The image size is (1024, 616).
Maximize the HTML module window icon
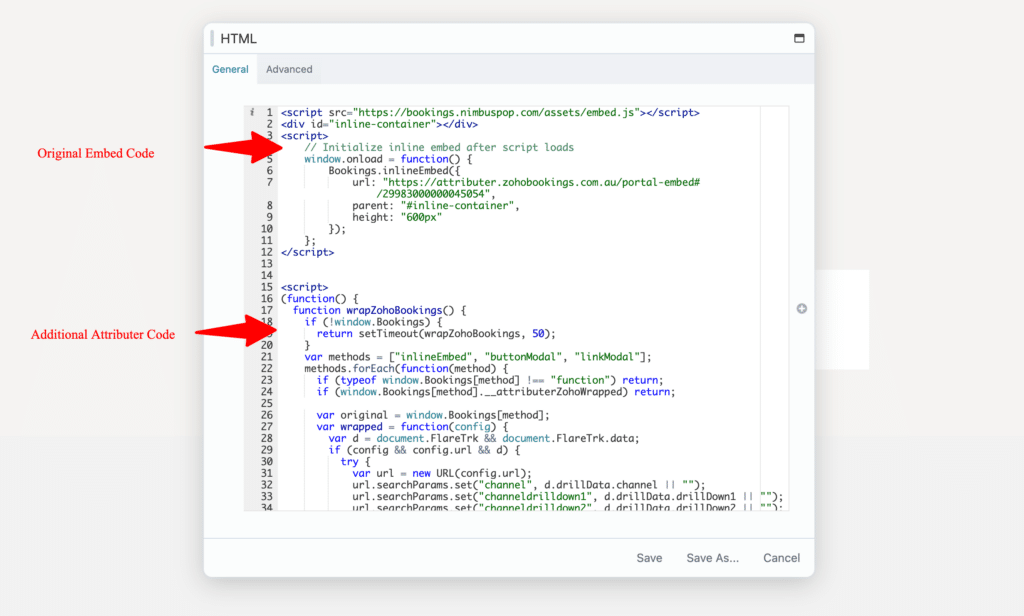pyautogui.click(x=799, y=39)
